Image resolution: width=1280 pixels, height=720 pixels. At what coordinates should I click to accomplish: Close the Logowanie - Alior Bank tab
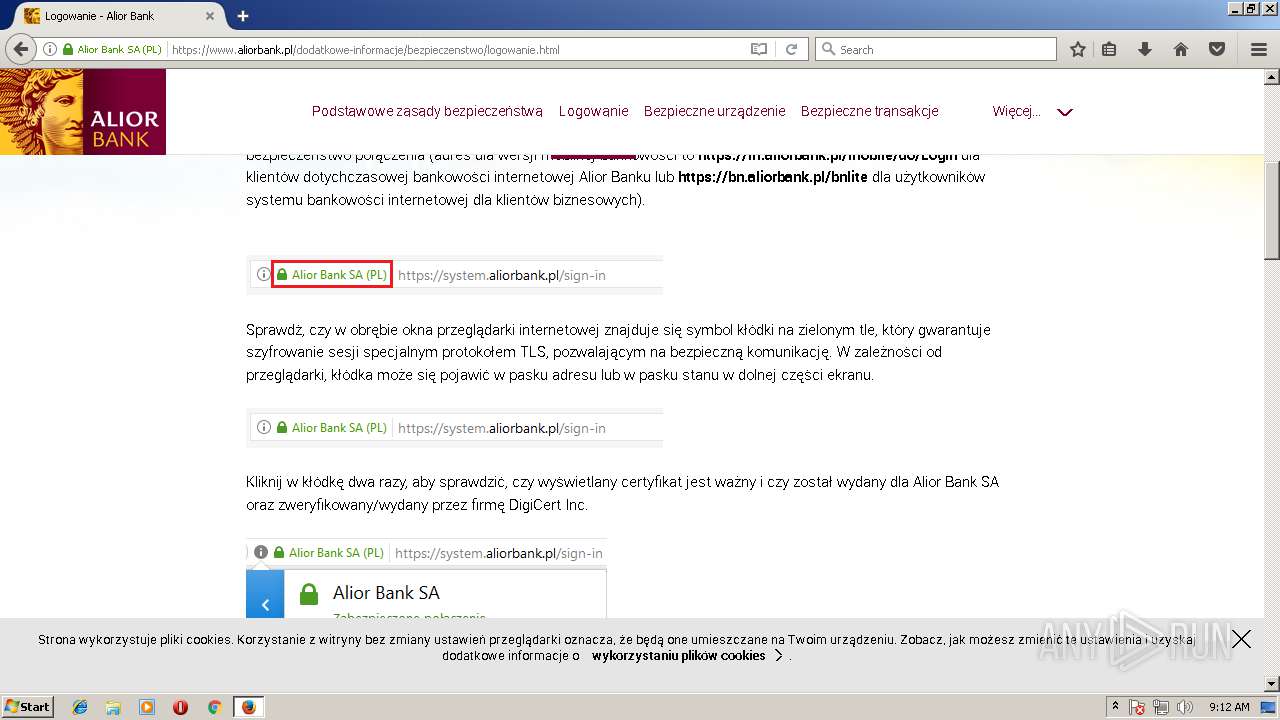click(x=210, y=16)
